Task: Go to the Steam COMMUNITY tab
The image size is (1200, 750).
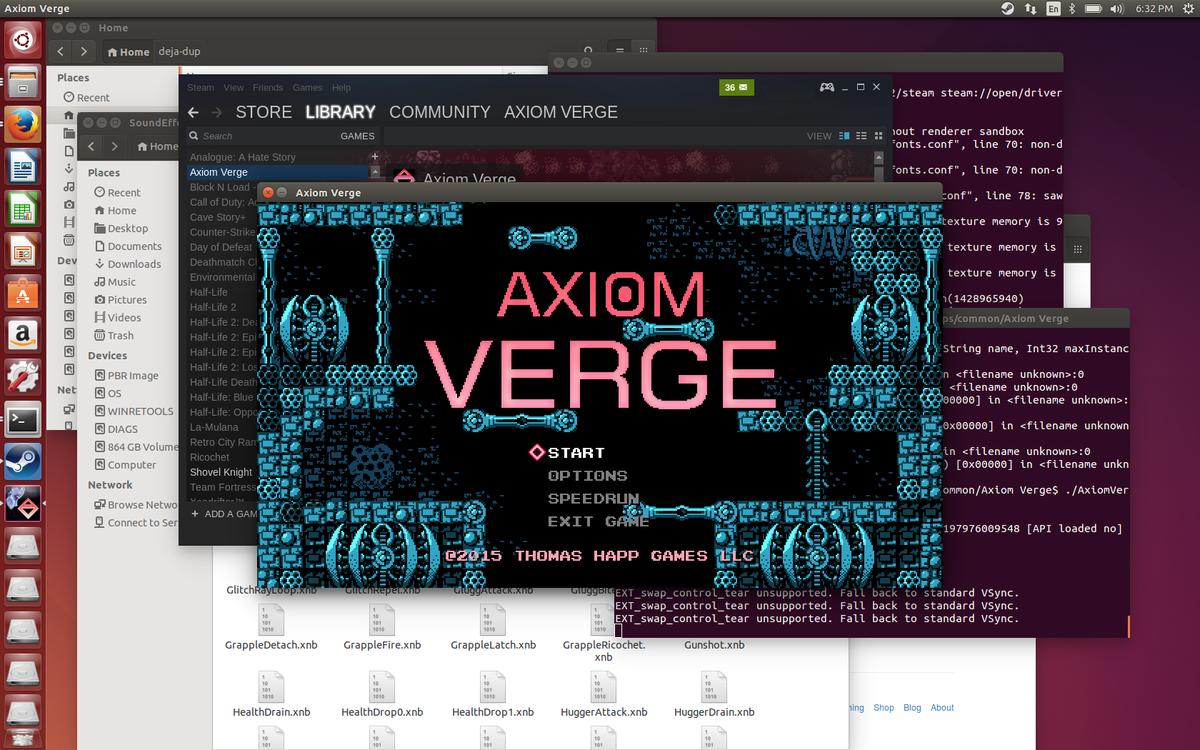Action: [x=440, y=112]
